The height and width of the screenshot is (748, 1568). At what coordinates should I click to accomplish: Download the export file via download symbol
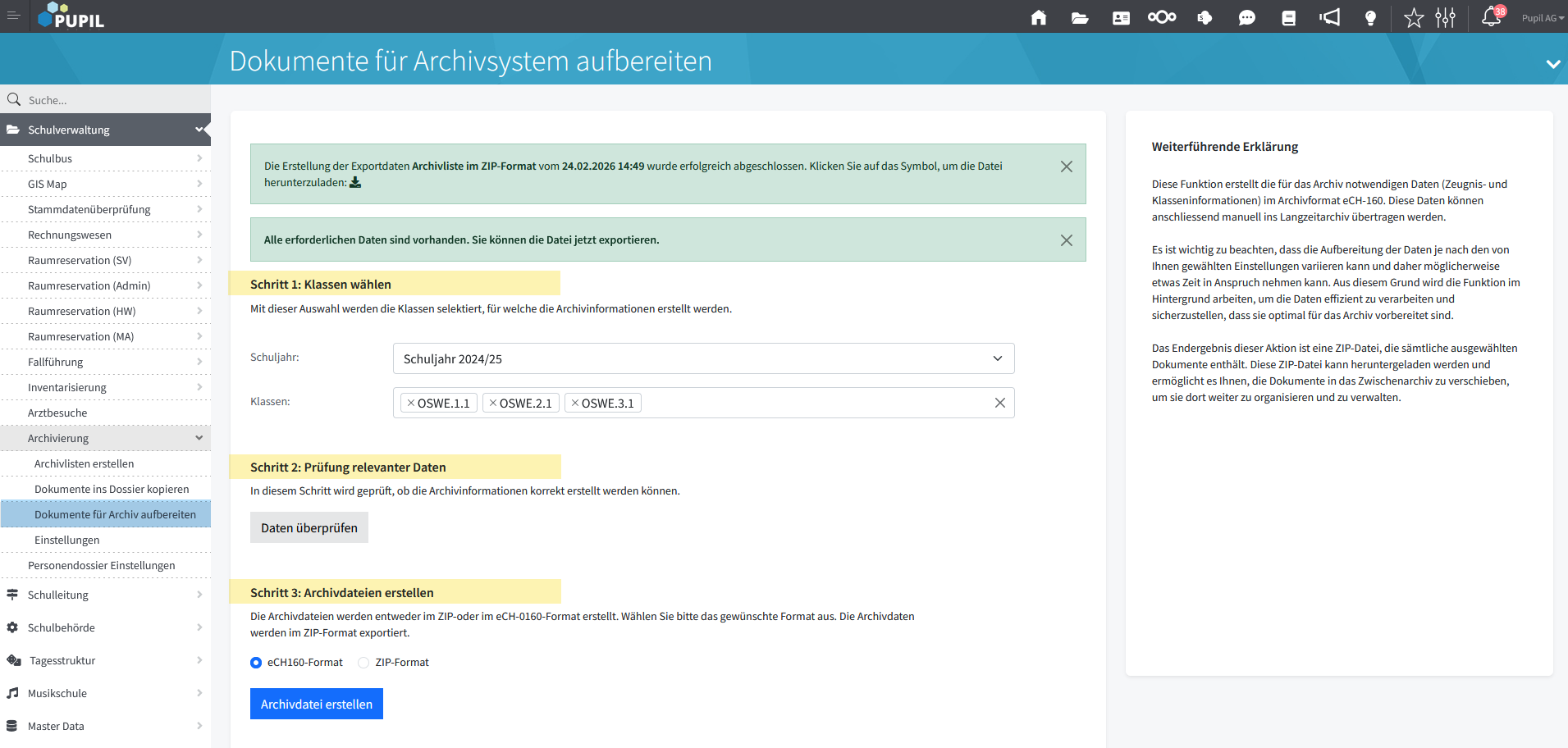pos(355,182)
